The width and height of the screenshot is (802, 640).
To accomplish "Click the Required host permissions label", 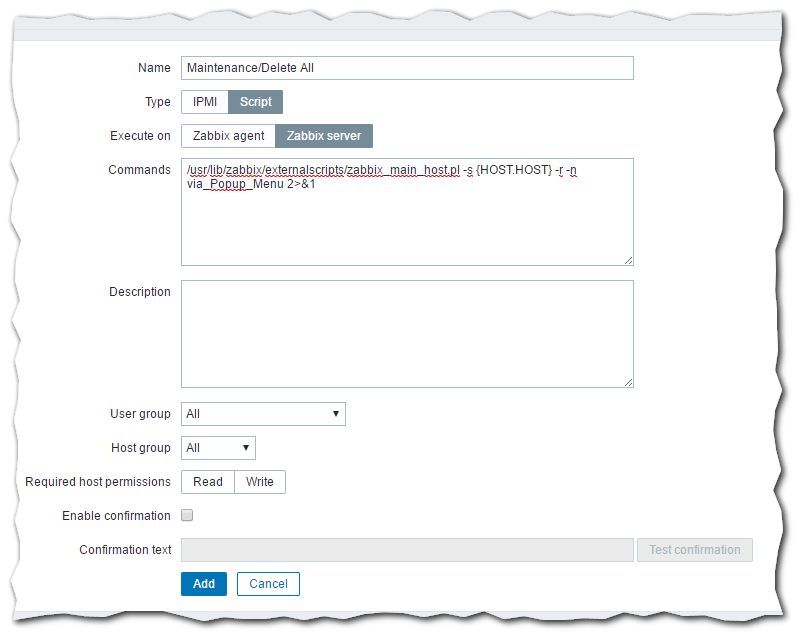I will click(x=98, y=482).
